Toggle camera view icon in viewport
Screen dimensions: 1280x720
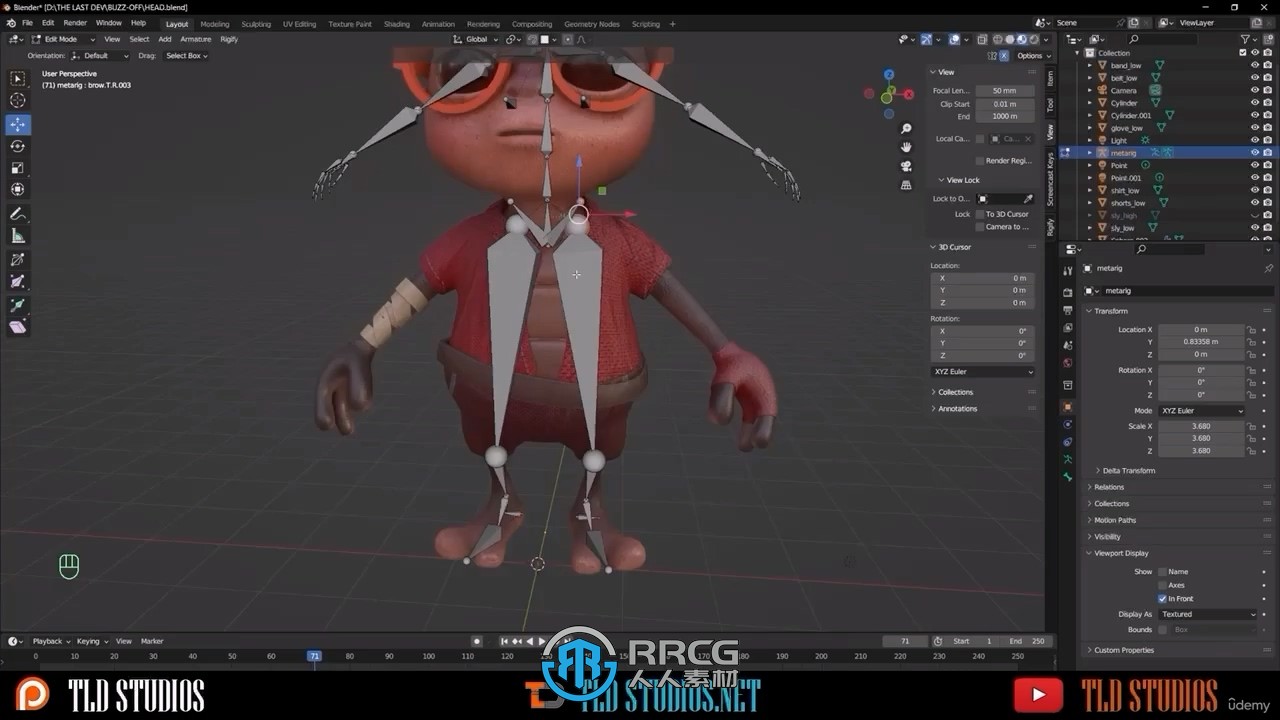tap(906, 166)
